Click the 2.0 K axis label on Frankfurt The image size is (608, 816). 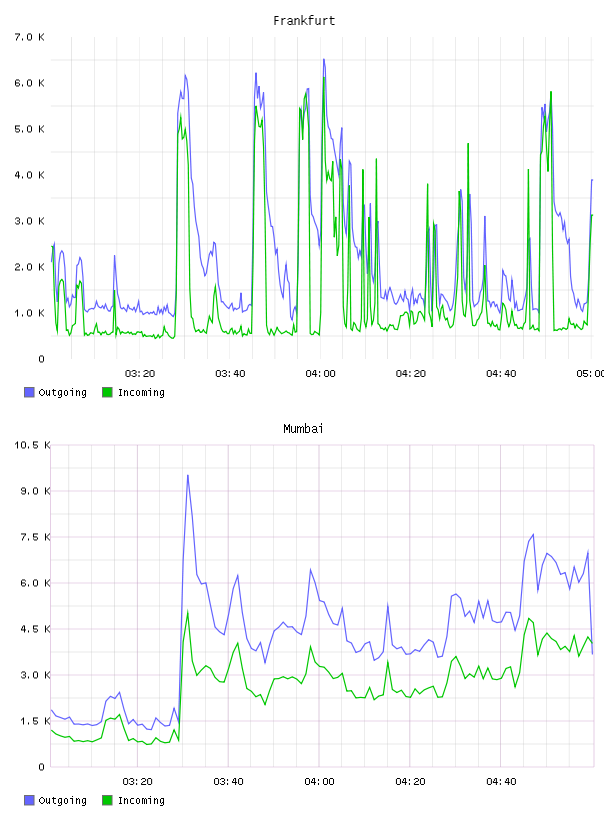click(x=30, y=267)
